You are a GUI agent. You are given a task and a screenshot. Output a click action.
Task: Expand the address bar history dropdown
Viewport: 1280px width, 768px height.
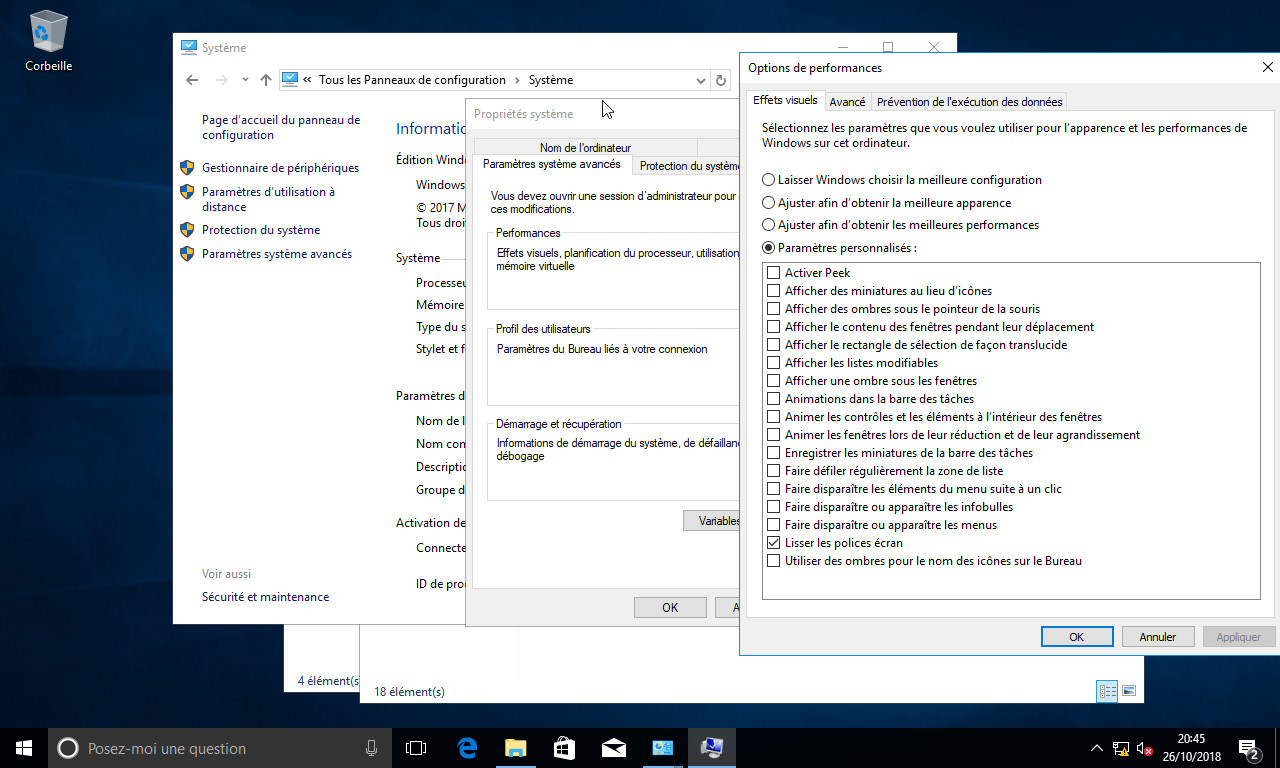pos(700,80)
